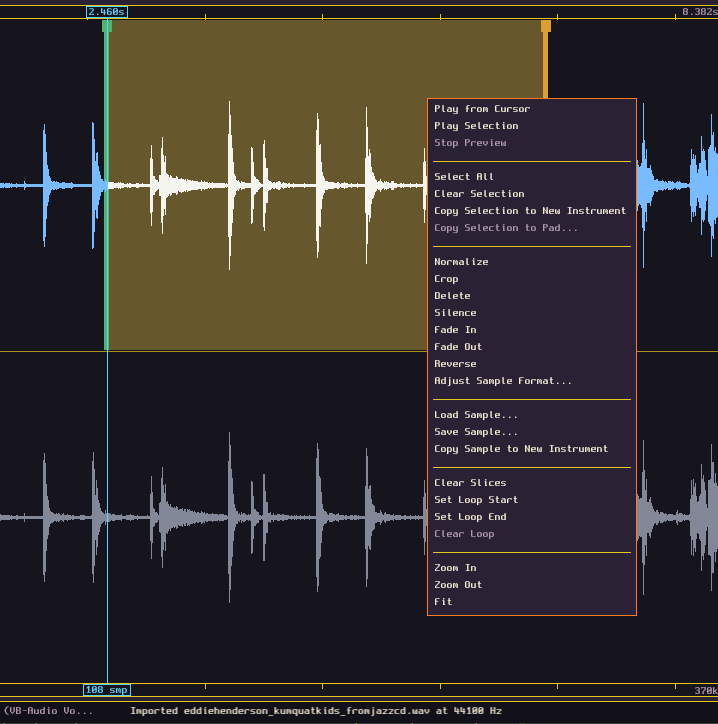Click the VB-Audio Vo... output device label
The image size is (718, 724).
pos(48,711)
